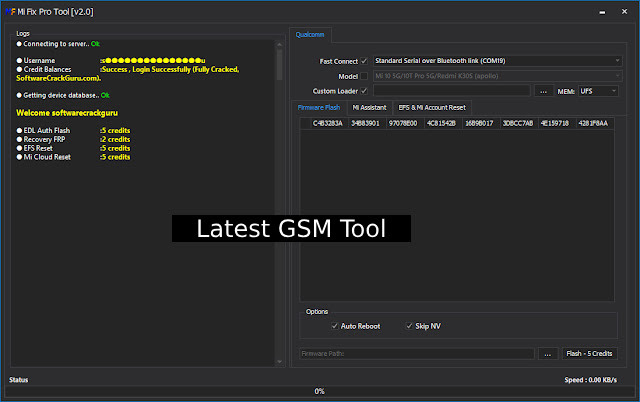640x402 pixels.
Task: Click the Mi Fix Pro Tool logo icon
Action: (10, 12)
